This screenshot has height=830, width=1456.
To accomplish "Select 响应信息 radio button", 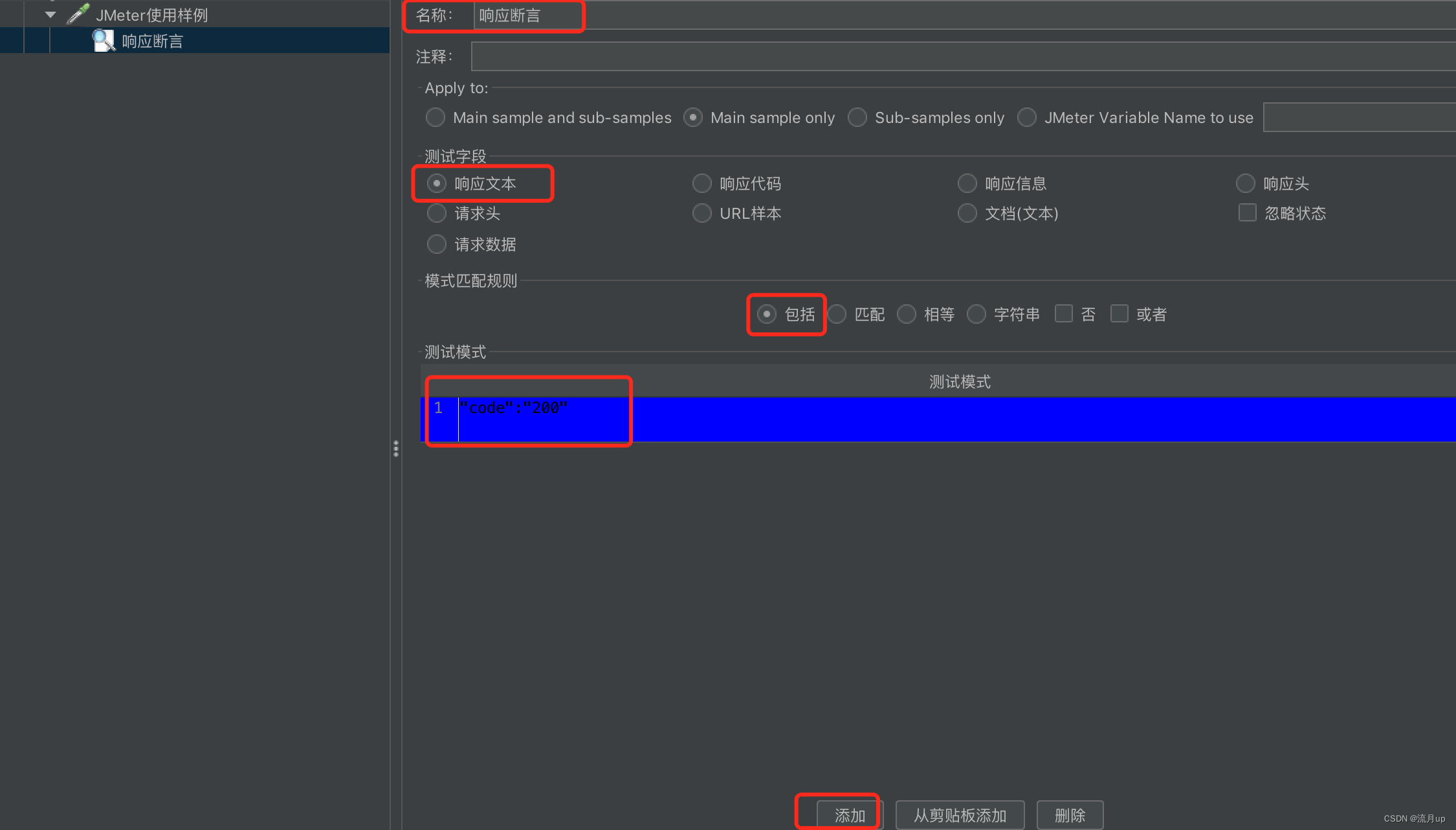I will [x=967, y=183].
